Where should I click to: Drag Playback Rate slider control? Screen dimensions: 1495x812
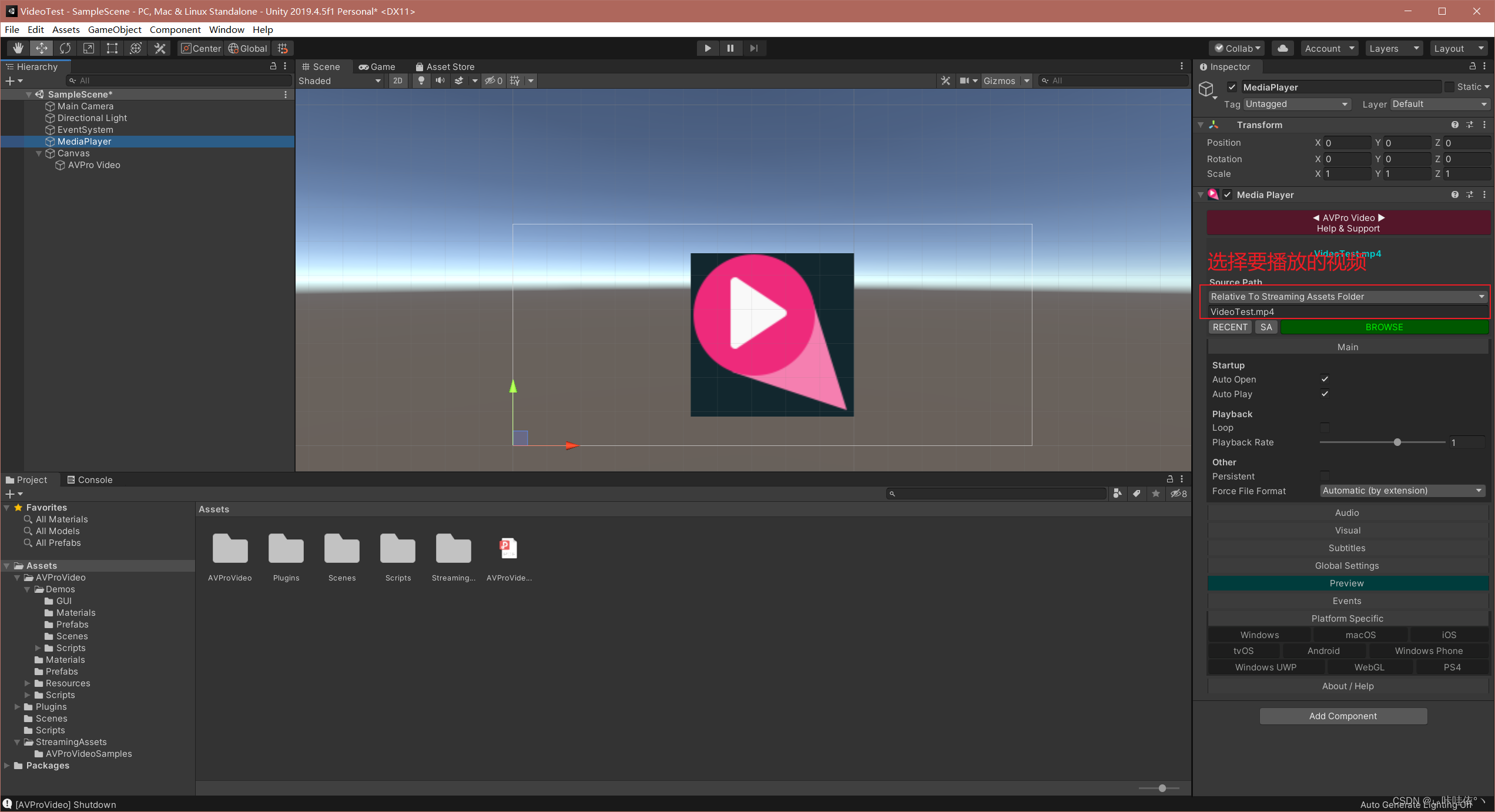tap(1397, 442)
